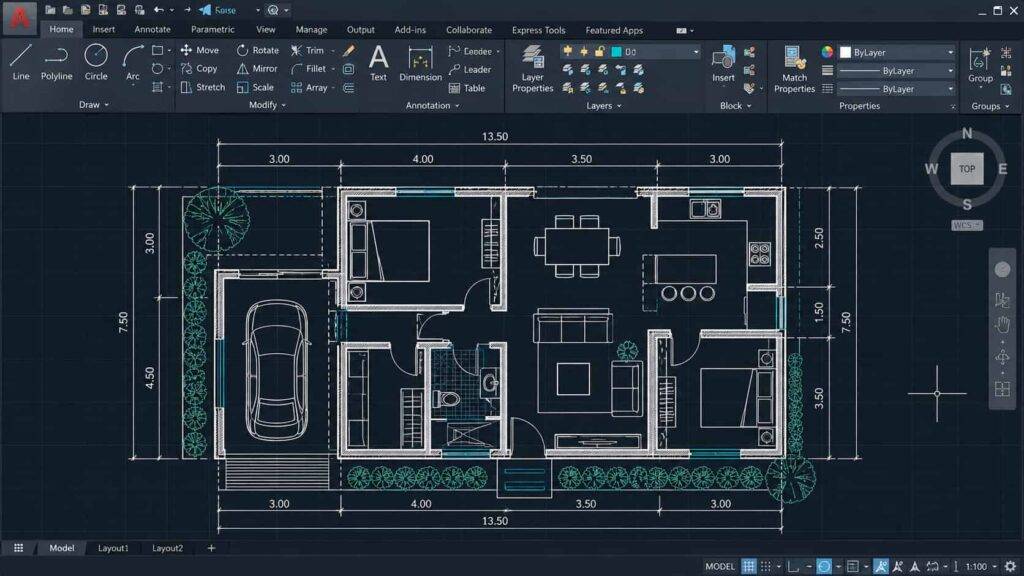Select the Pan hand tool in navigation bar
This screenshot has width=1024, height=576.
coord(1002,324)
